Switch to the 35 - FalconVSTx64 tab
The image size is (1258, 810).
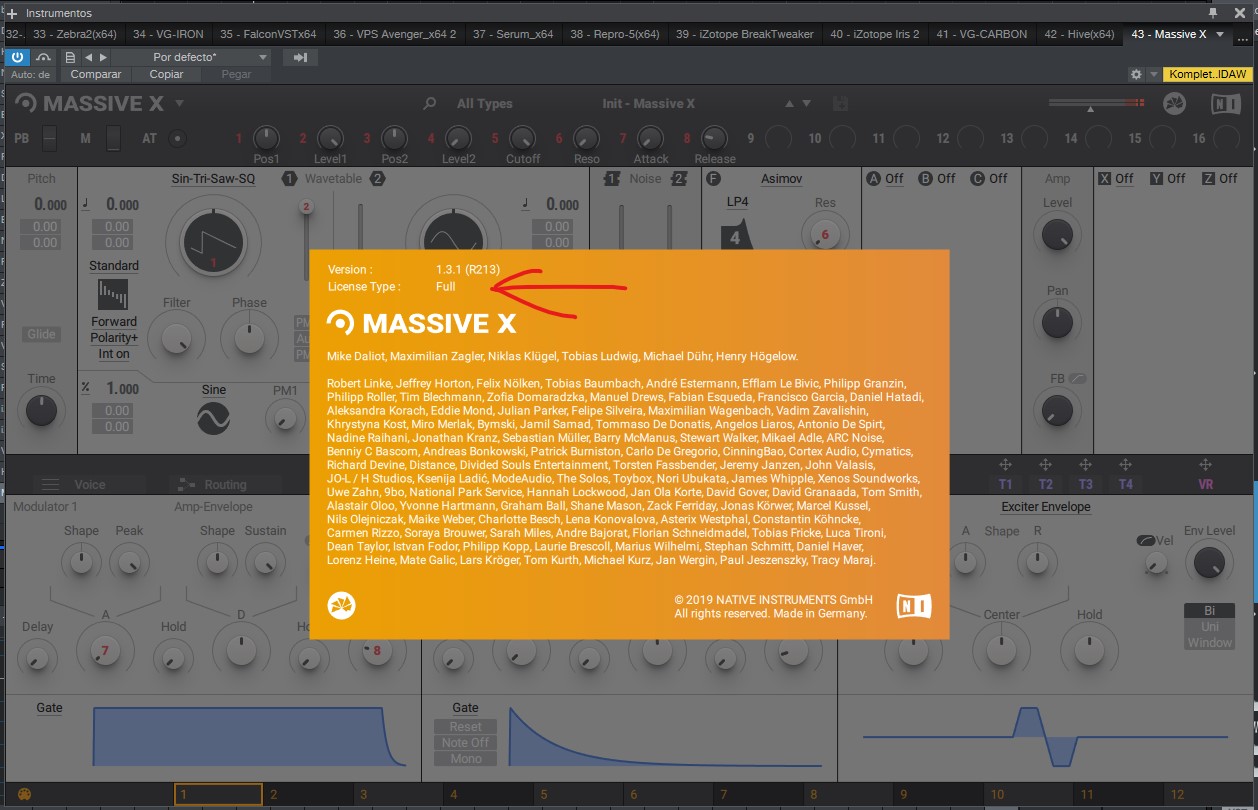pyautogui.click(x=267, y=34)
